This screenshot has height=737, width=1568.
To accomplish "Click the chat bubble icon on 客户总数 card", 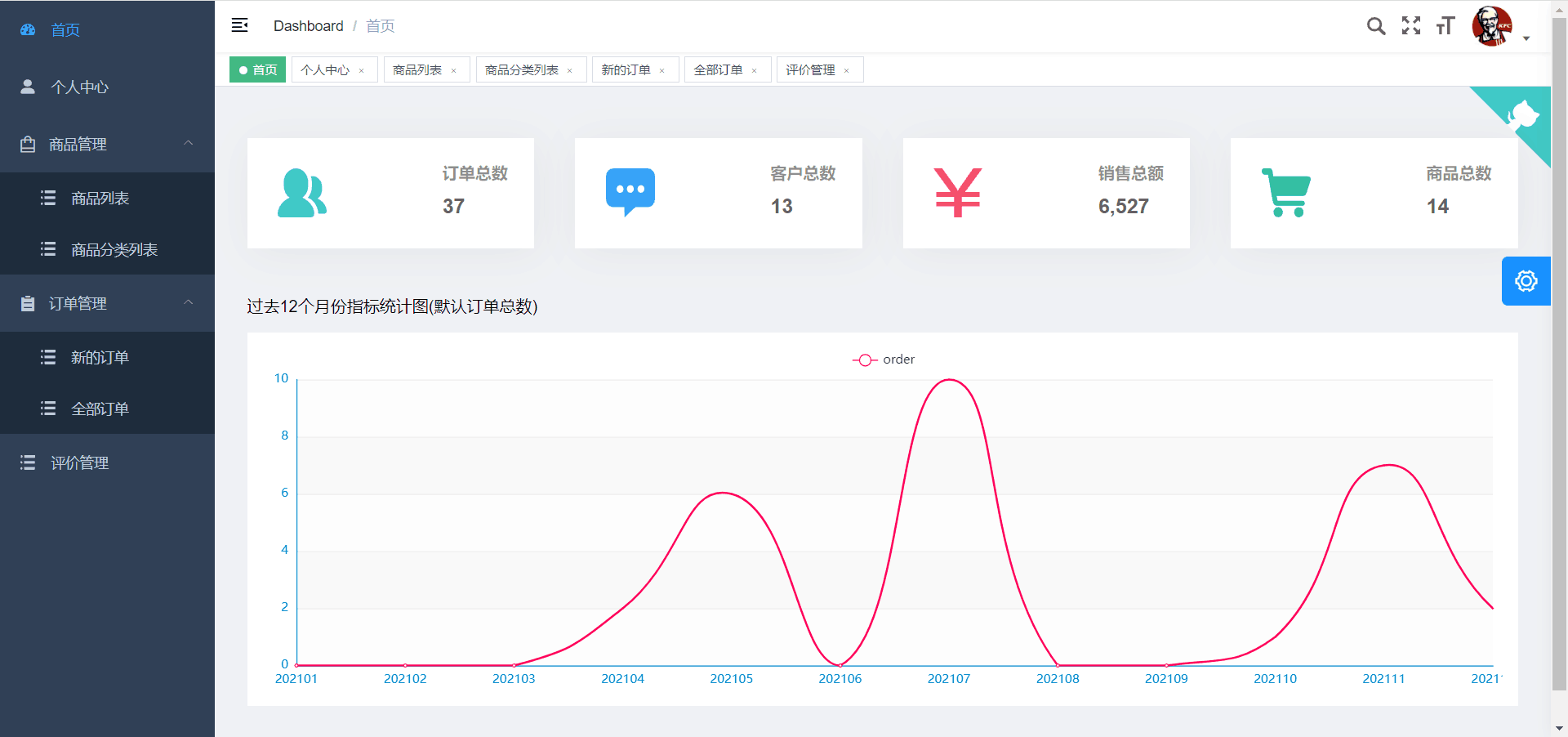I will [630, 193].
